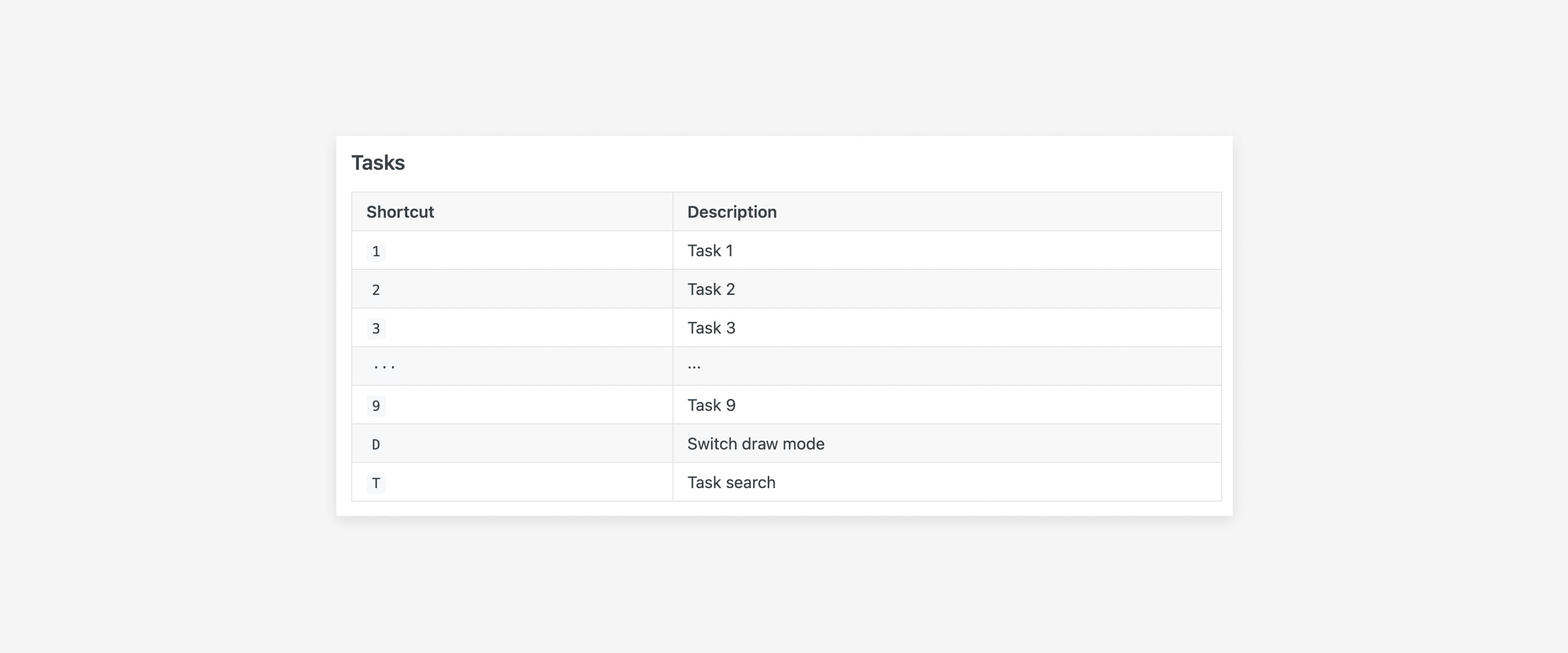The height and width of the screenshot is (653, 1568).
Task: Select shortcut key 'T'
Action: point(376,483)
